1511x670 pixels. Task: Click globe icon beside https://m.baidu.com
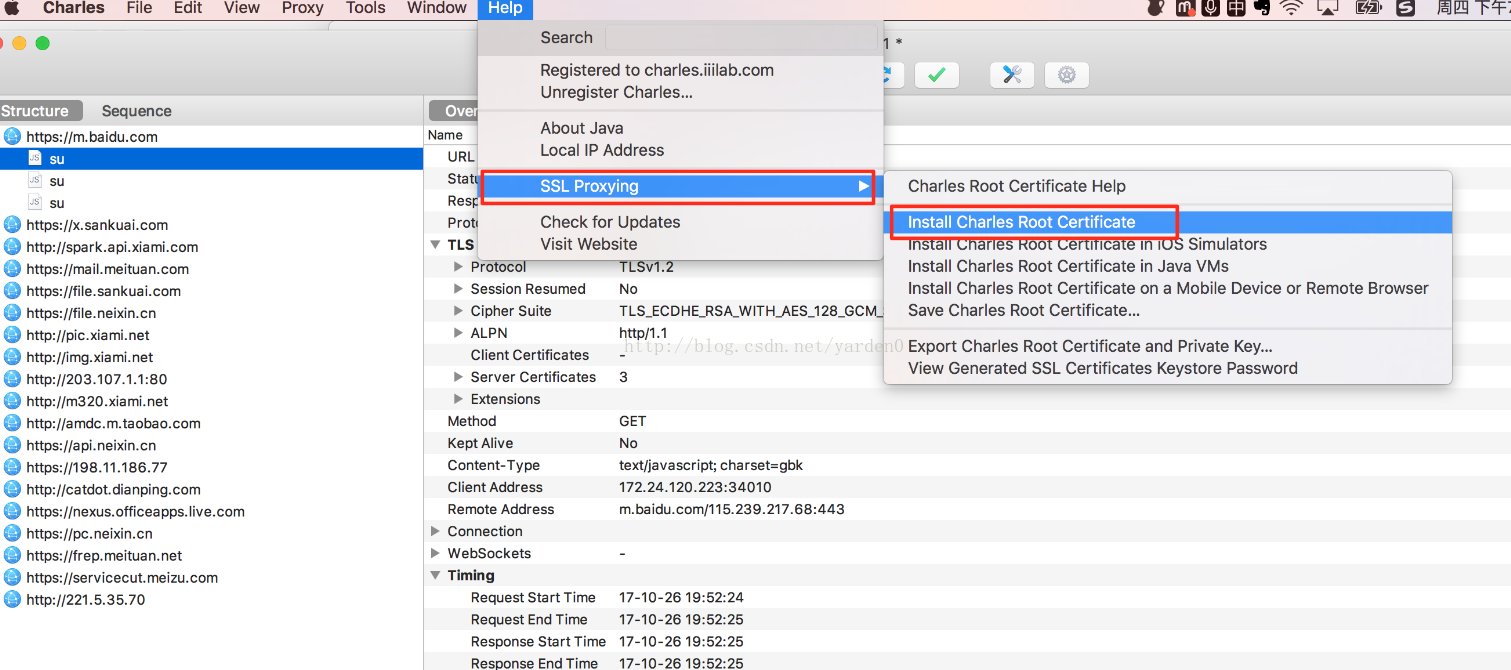point(12,136)
